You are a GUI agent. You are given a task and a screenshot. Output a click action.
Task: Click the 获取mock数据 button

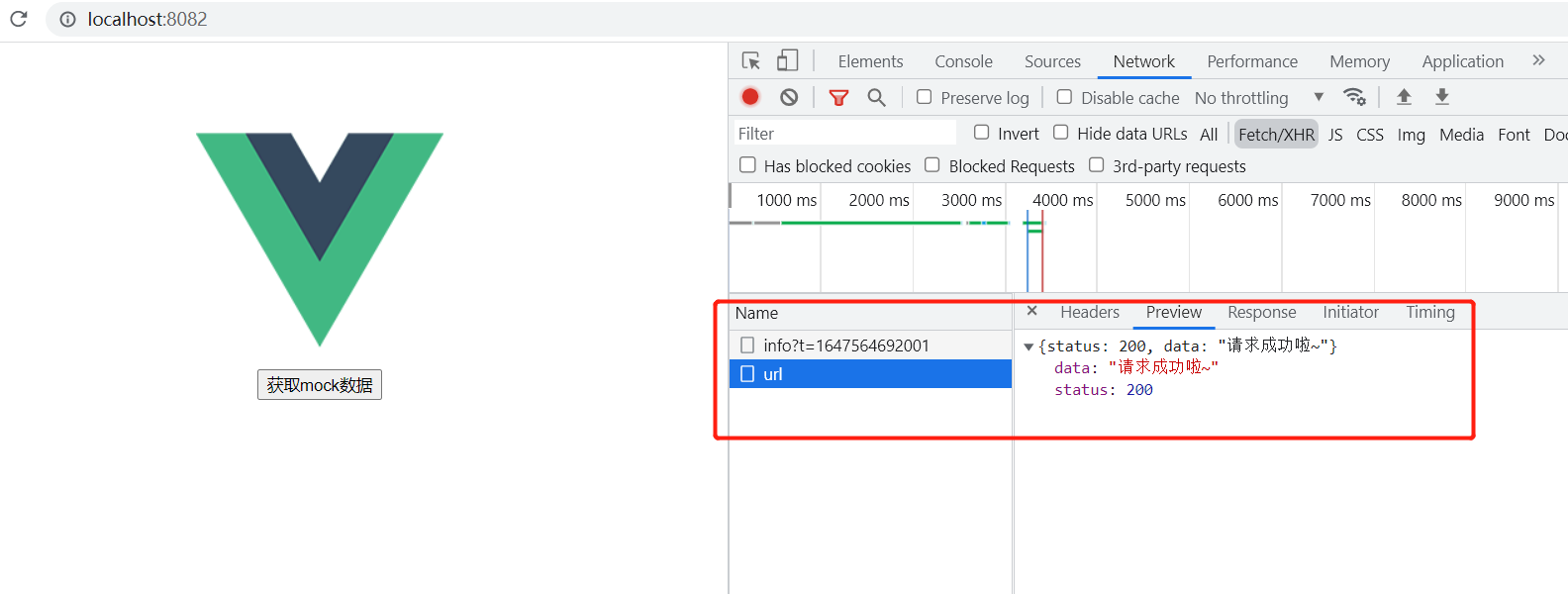tap(320, 385)
